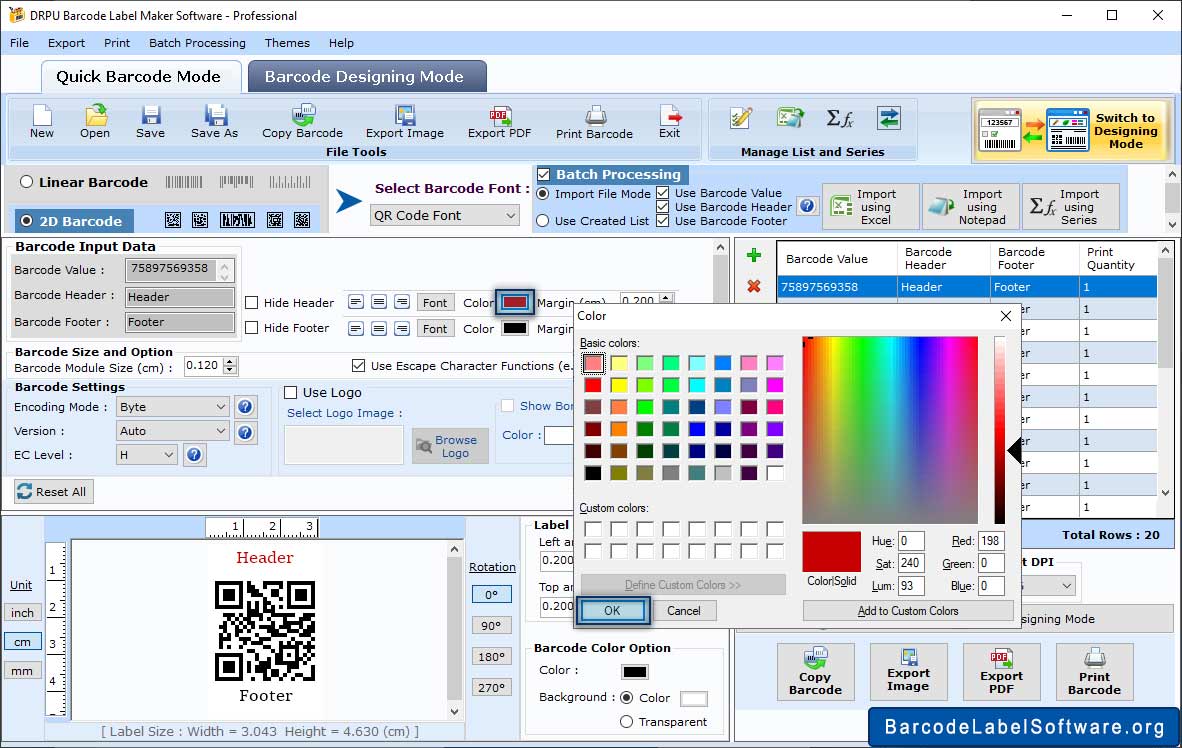Click Cancel in the Color dialog
The image size is (1182, 748).
(684, 611)
